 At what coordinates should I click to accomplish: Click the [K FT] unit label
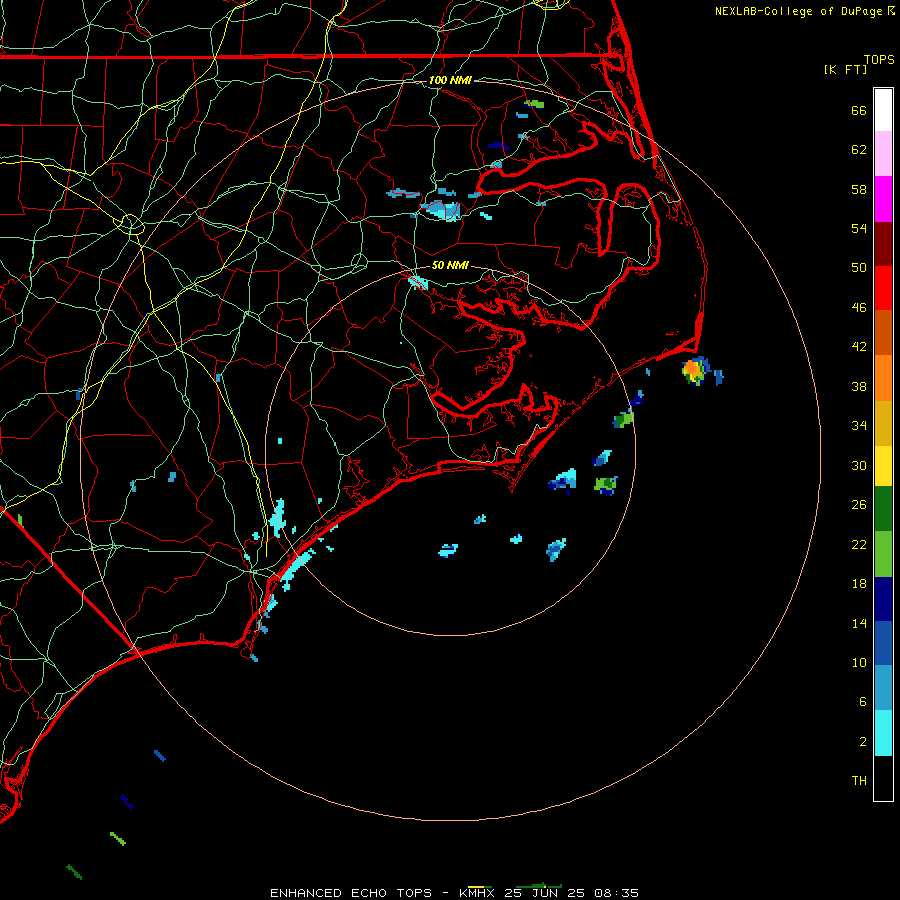[x=845, y=69]
